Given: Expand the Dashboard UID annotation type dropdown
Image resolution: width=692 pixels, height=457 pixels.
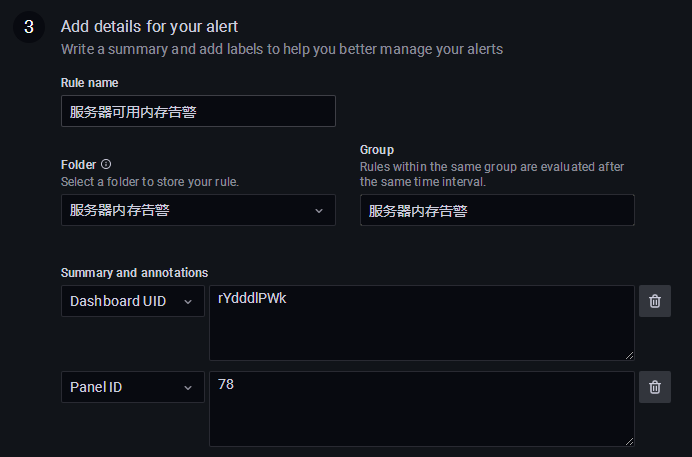Looking at the screenshot, I should coord(133,301).
